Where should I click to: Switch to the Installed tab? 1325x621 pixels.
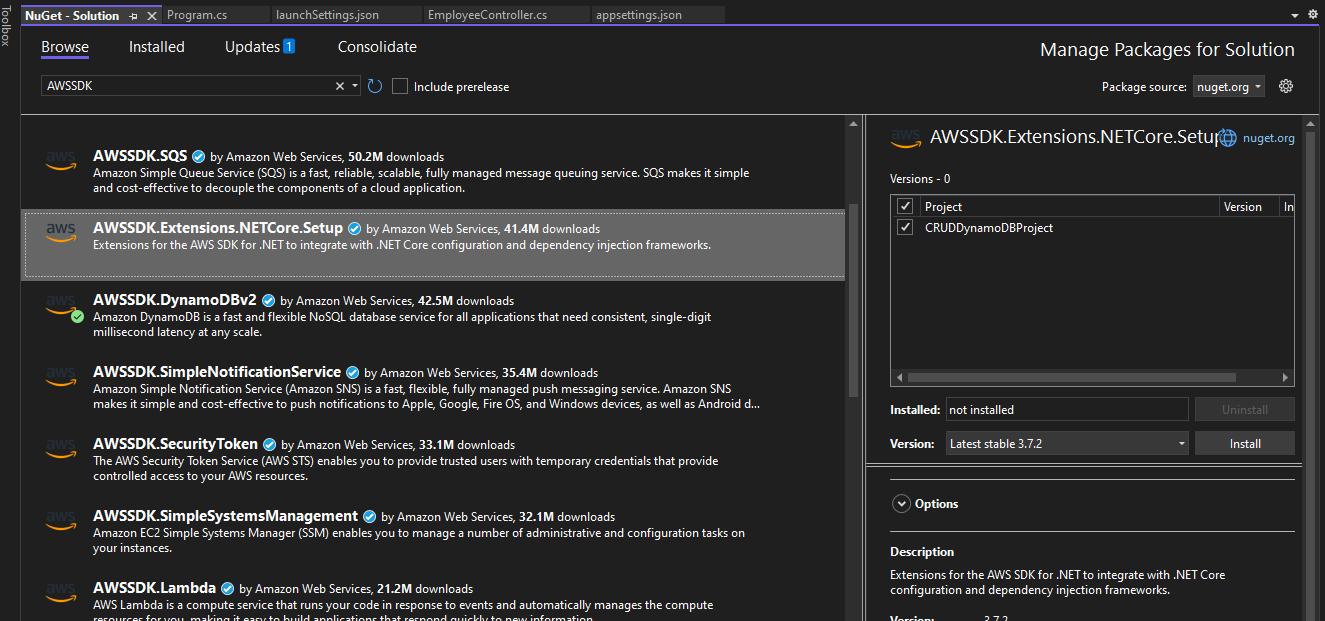[x=157, y=47]
